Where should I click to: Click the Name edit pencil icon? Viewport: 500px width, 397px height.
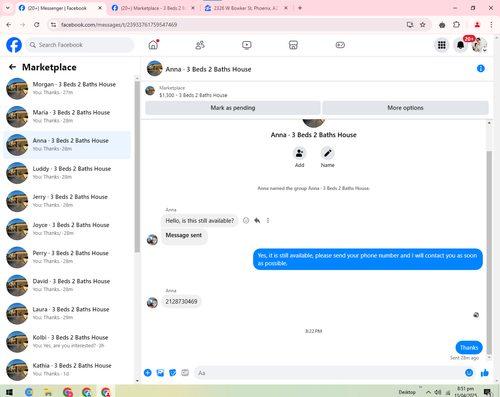click(x=328, y=153)
